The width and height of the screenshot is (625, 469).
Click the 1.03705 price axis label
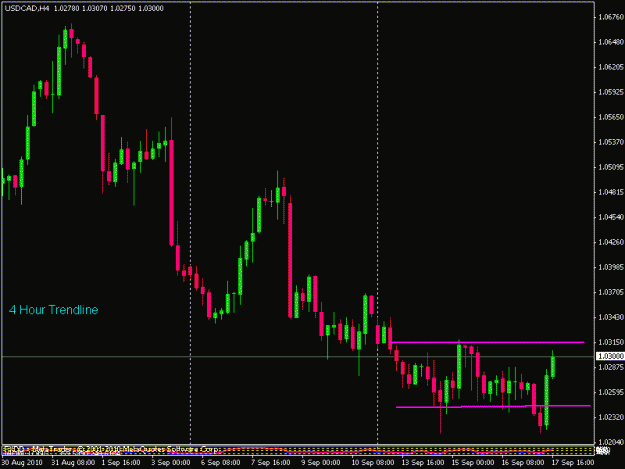tap(610, 292)
